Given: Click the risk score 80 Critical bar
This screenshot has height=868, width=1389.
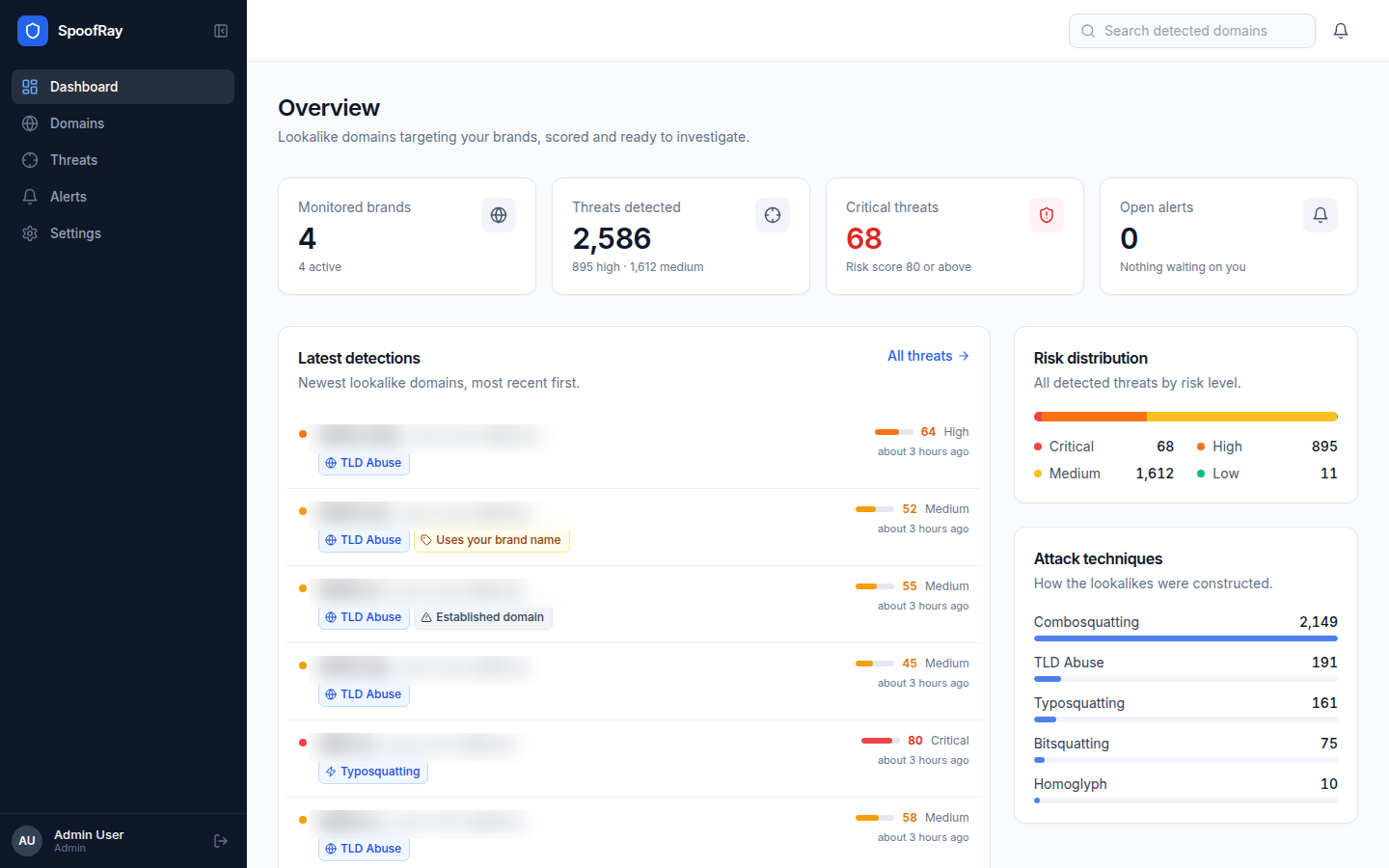Looking at the screenshot, I should 881,741.
